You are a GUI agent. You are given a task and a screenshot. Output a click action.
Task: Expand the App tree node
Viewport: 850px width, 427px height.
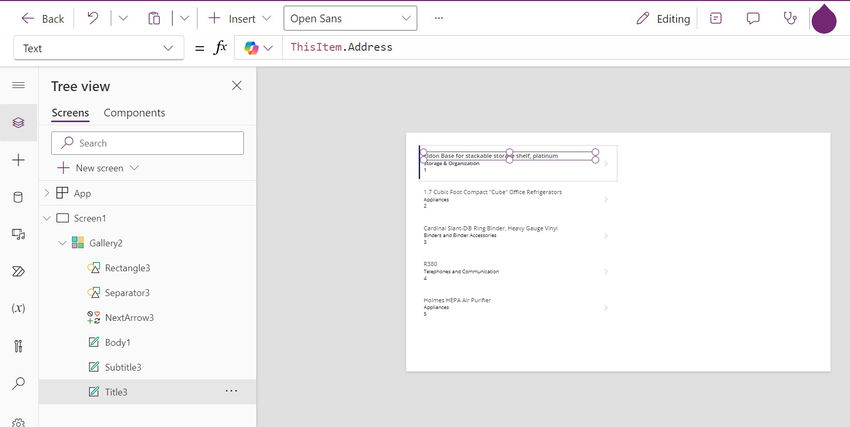pyautogui.click(x=47, y=193)
